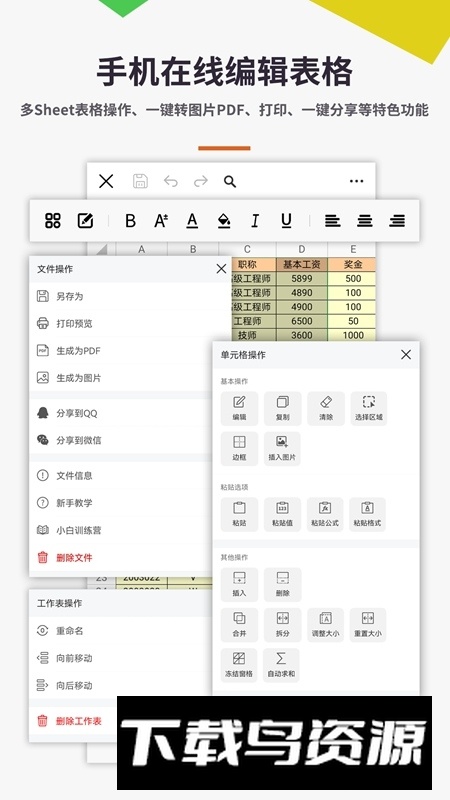This screenshot has height=800, width=450.
Task: Tap 插入 insert button
Action: (239, 584)
